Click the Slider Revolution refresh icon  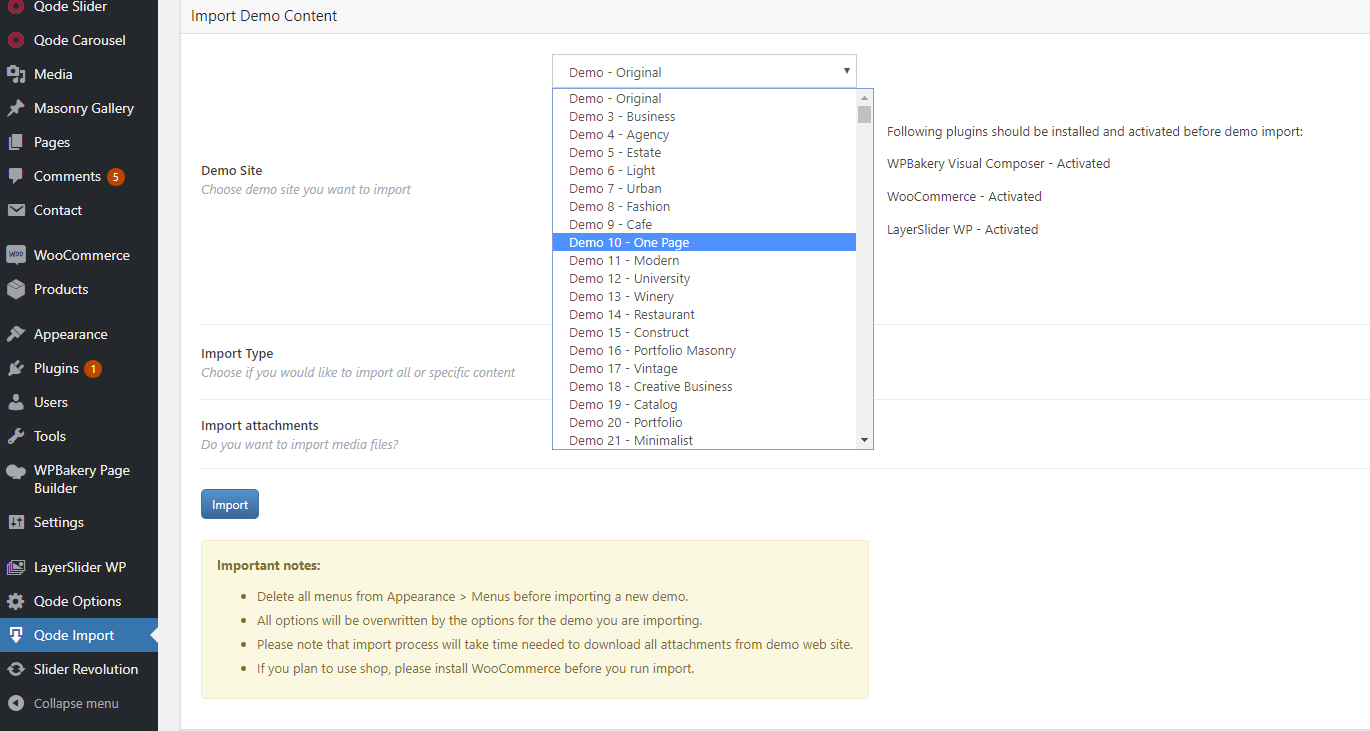(x=16, y=669)
